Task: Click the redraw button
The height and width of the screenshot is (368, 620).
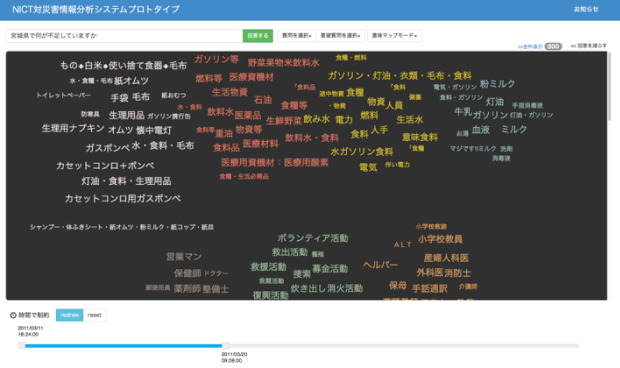Action: pos(70,315)
